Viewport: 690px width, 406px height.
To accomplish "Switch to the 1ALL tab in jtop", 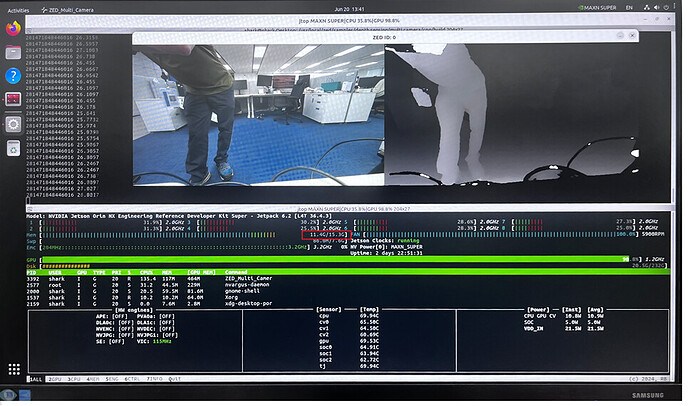I will tap(35, 379).
